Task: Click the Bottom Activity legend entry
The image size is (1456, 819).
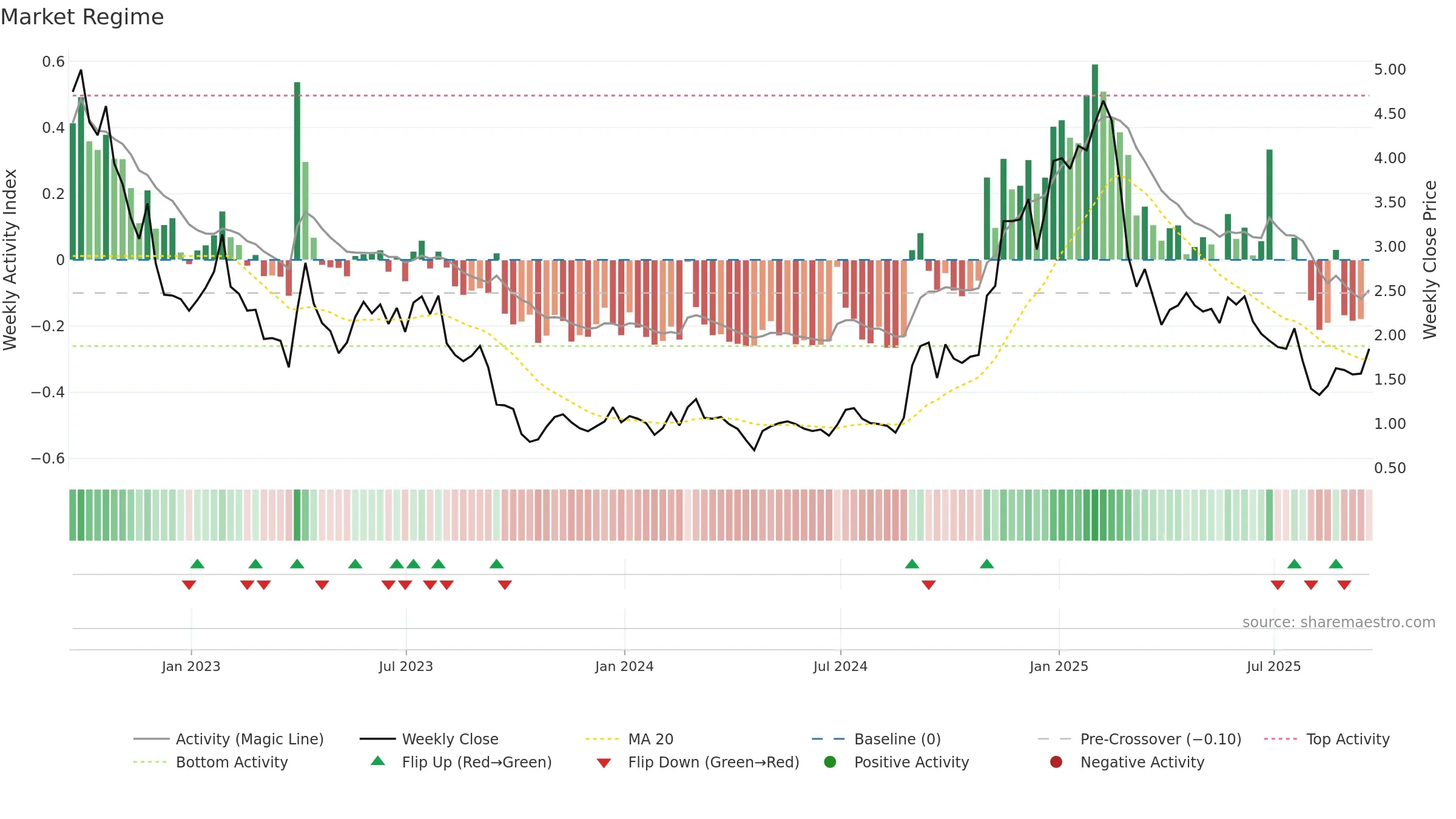Action: tap(211, 762)
